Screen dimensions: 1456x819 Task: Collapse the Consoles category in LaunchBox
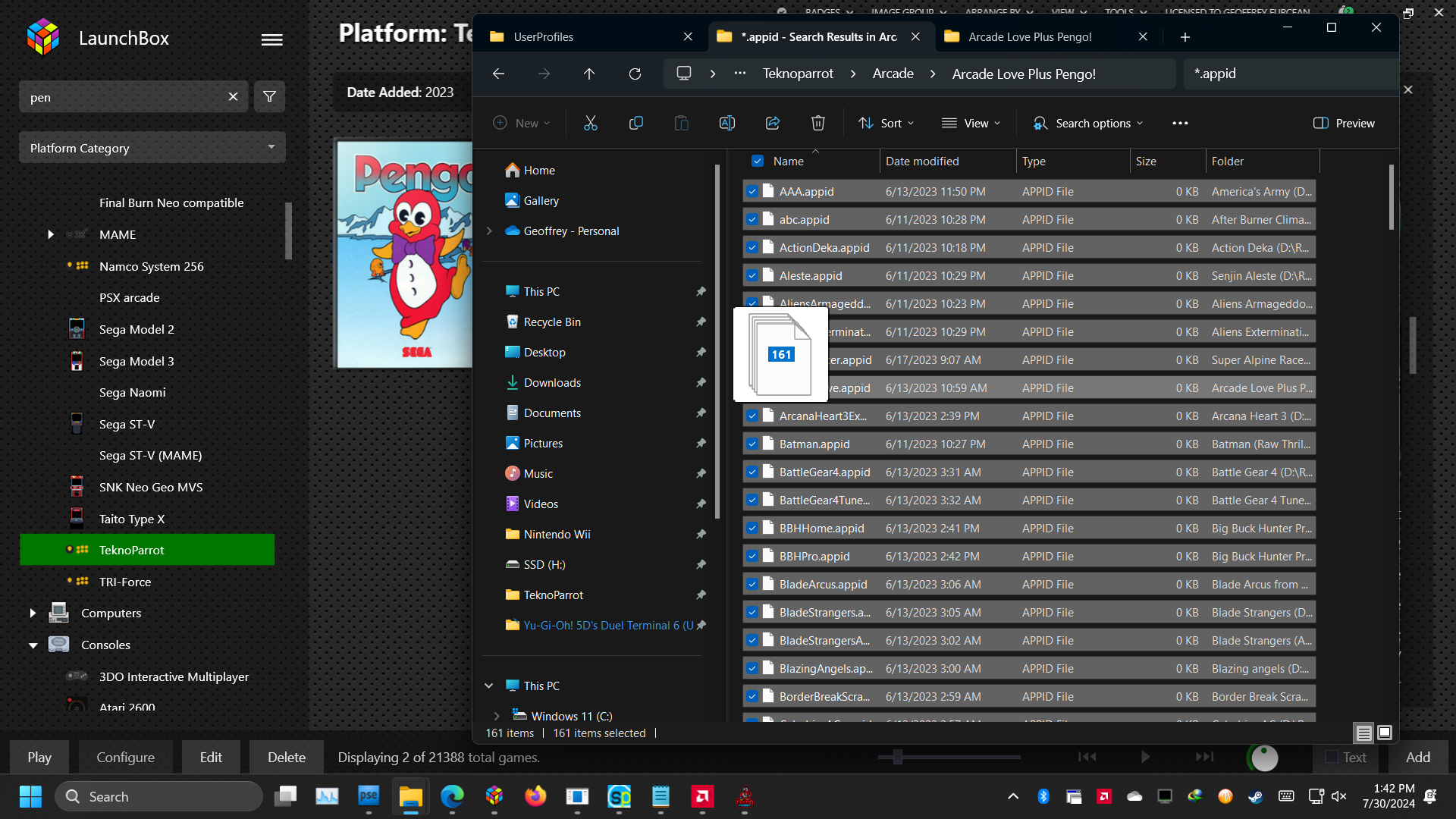33,645
